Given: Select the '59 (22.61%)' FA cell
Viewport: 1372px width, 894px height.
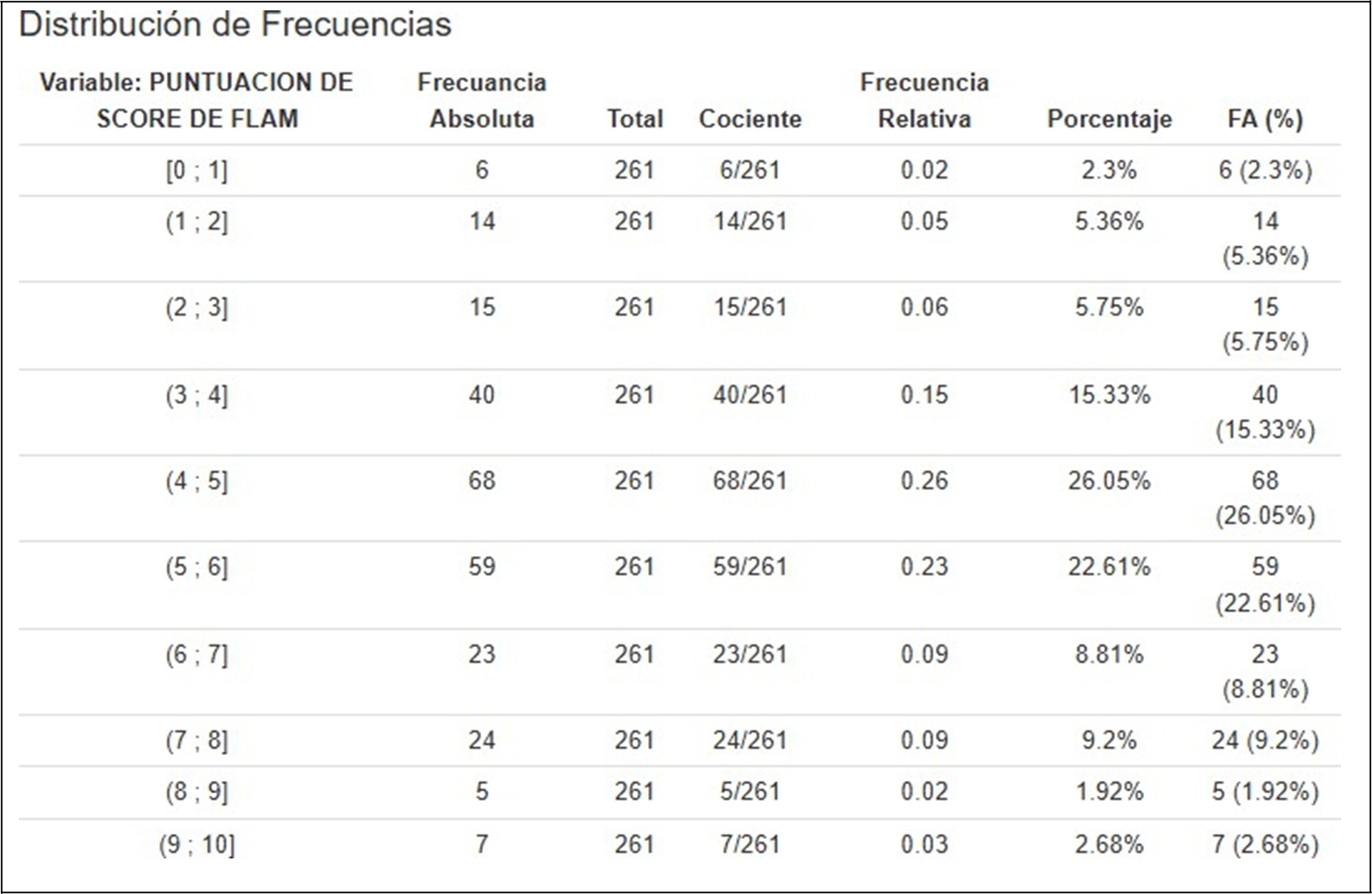Looking at the screenshot, I should [x=1265, y=585].
